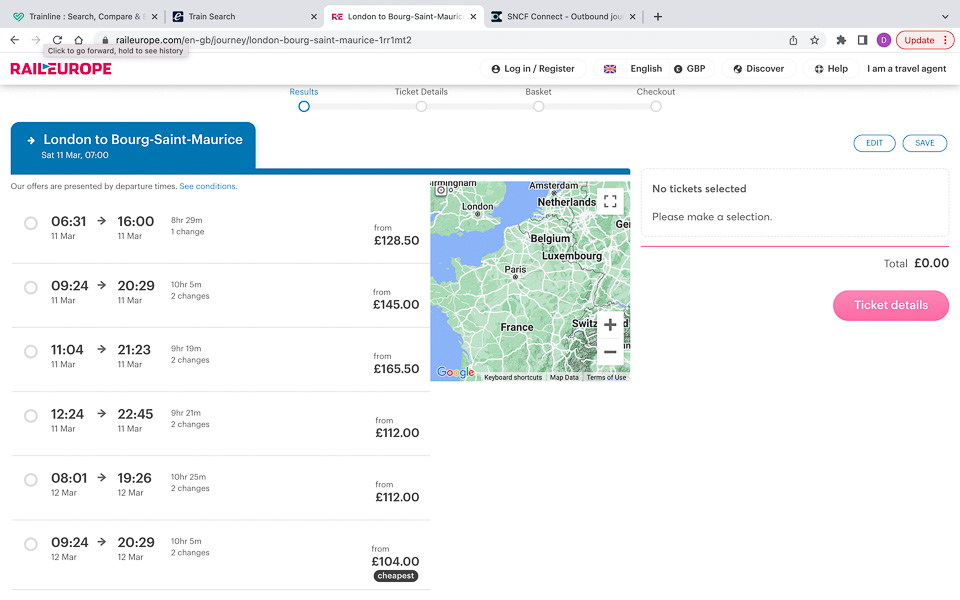Click the pink Ticket details button

point(890,305)
